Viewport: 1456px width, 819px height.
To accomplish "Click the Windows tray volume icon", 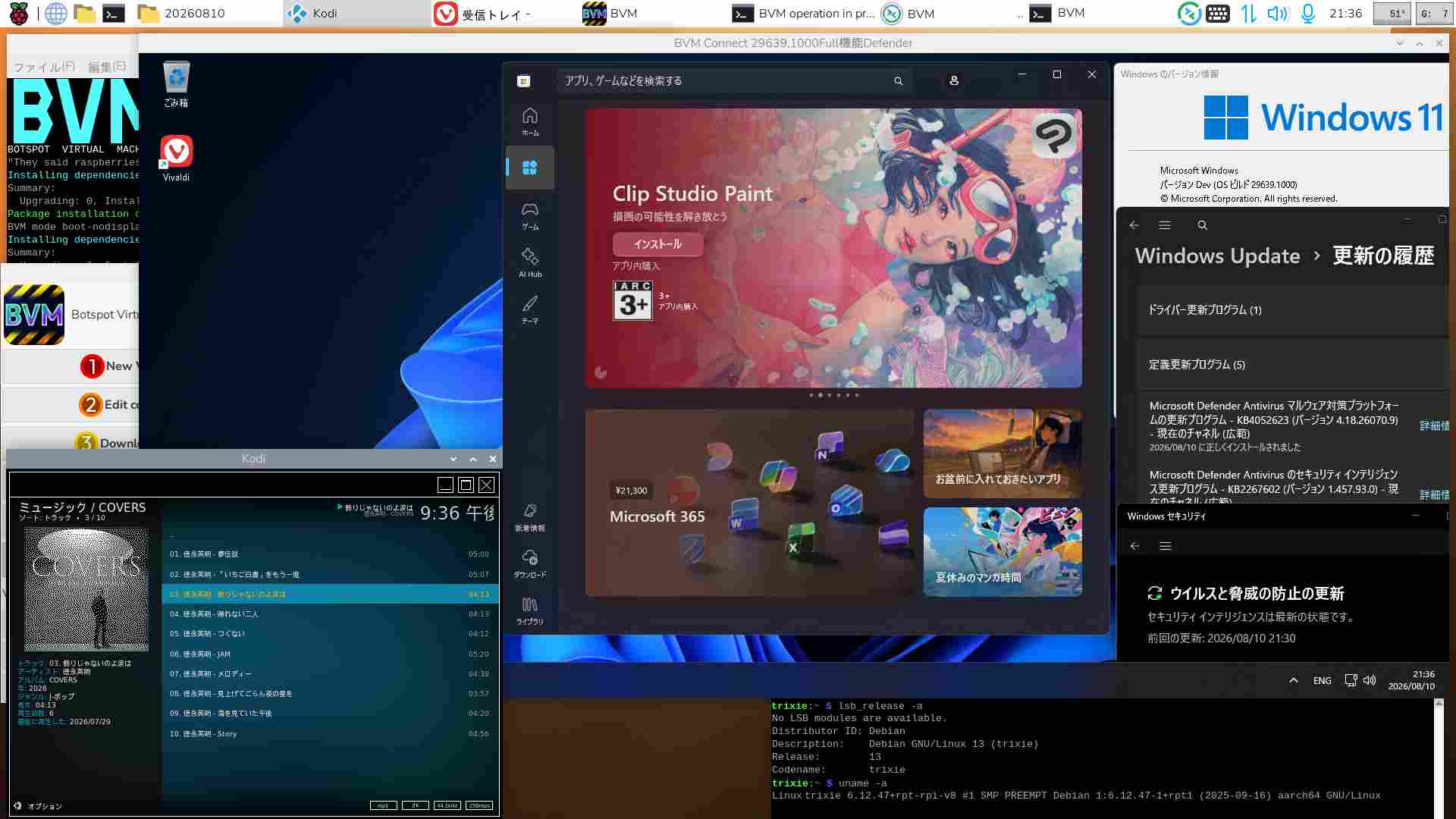I will coord(1370,680).
